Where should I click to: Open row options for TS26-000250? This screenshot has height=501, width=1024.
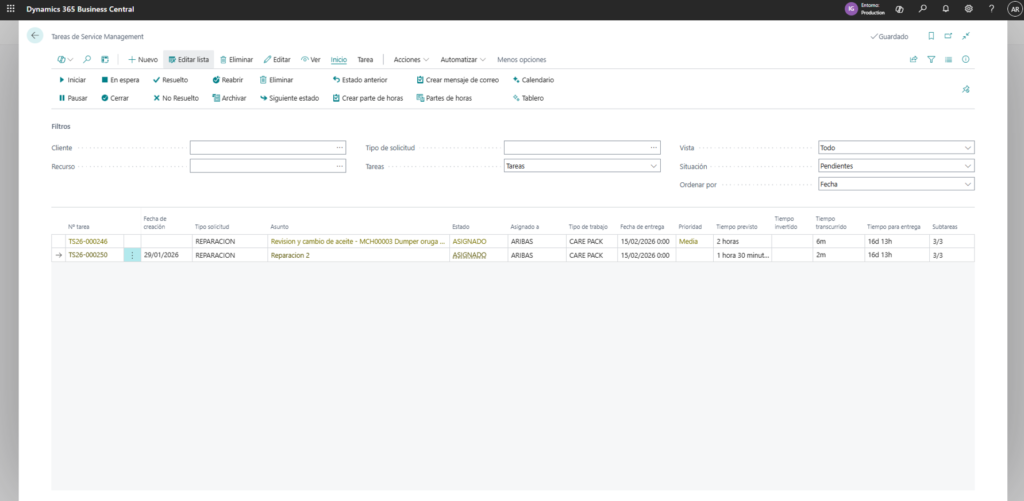pyautogui.click(x=132, y=255)
